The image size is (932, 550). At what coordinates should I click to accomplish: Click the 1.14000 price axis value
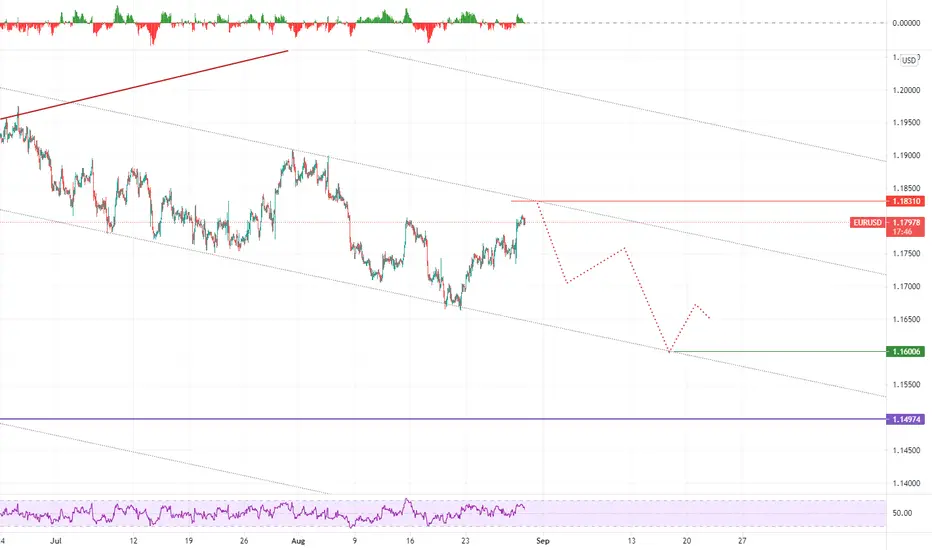pos(906,483)
